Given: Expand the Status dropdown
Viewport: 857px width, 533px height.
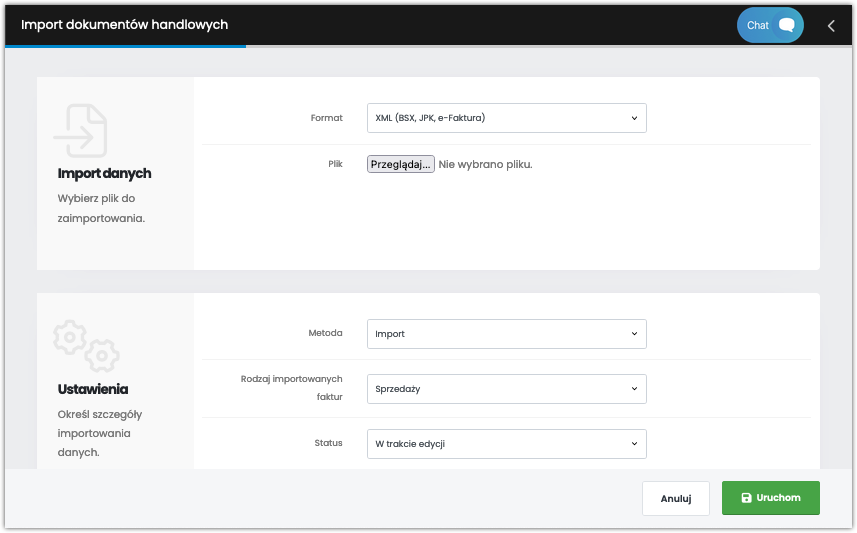Looking at the screenshot, I should pyautogui.click(x=507, y=444).
